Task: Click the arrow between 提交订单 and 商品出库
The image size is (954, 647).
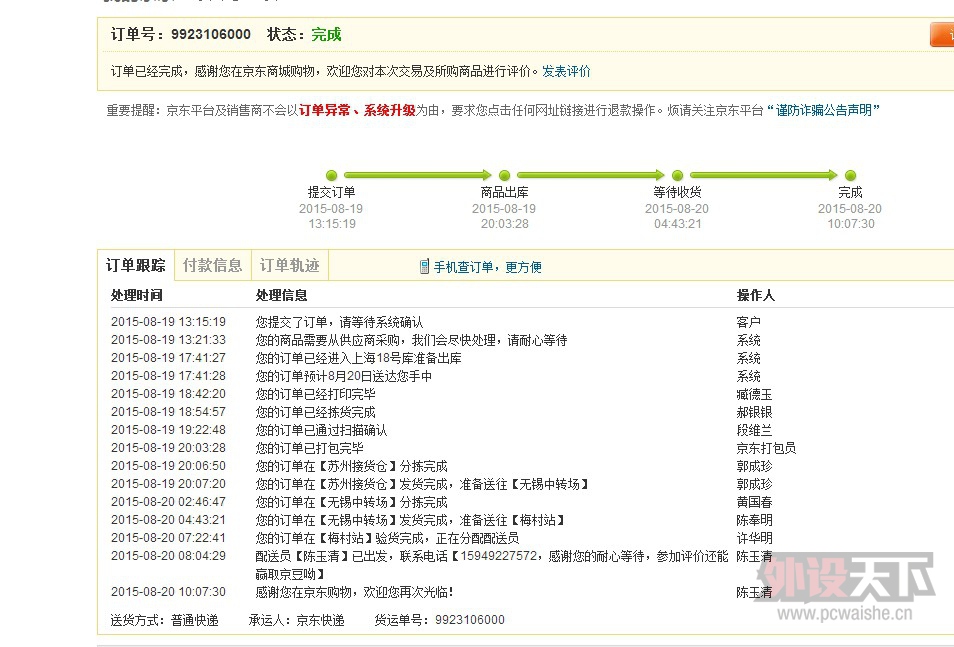Action: tap(418, 176)
